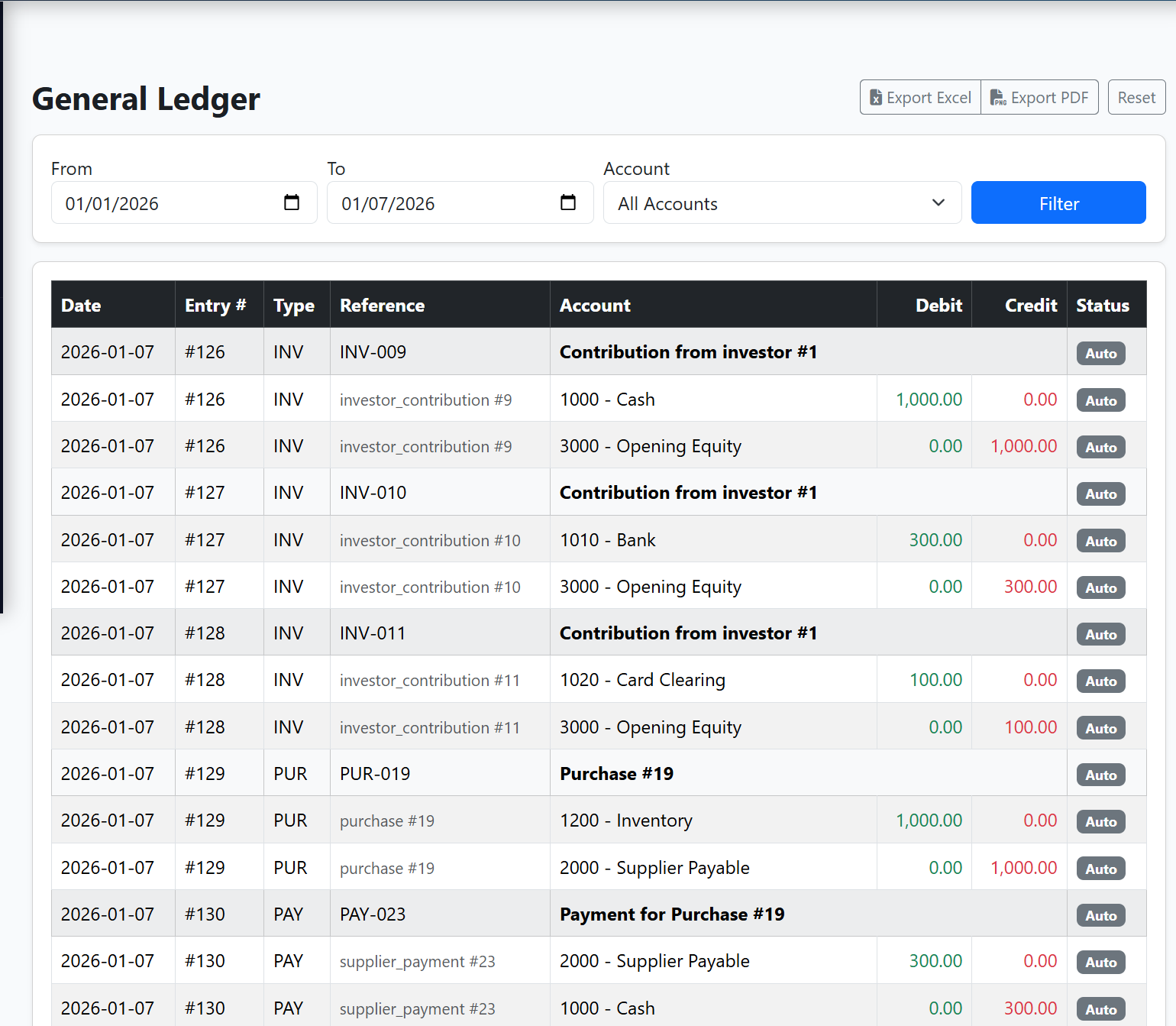The image size is (1176, 1026).
Task: Click the Excel spreadsheet icon on Export Excel
Action: tap(877, 97)
